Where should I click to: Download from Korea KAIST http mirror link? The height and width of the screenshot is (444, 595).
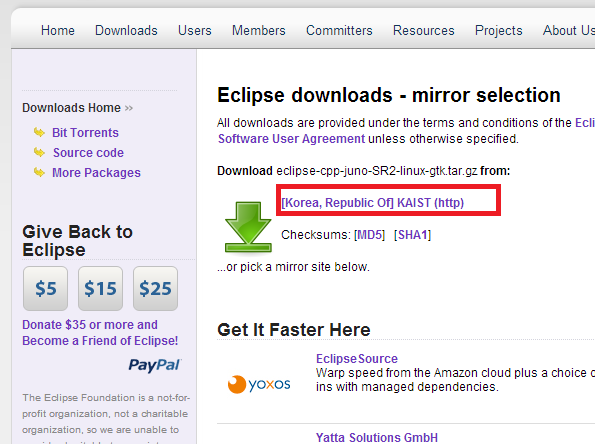[373, 203]
